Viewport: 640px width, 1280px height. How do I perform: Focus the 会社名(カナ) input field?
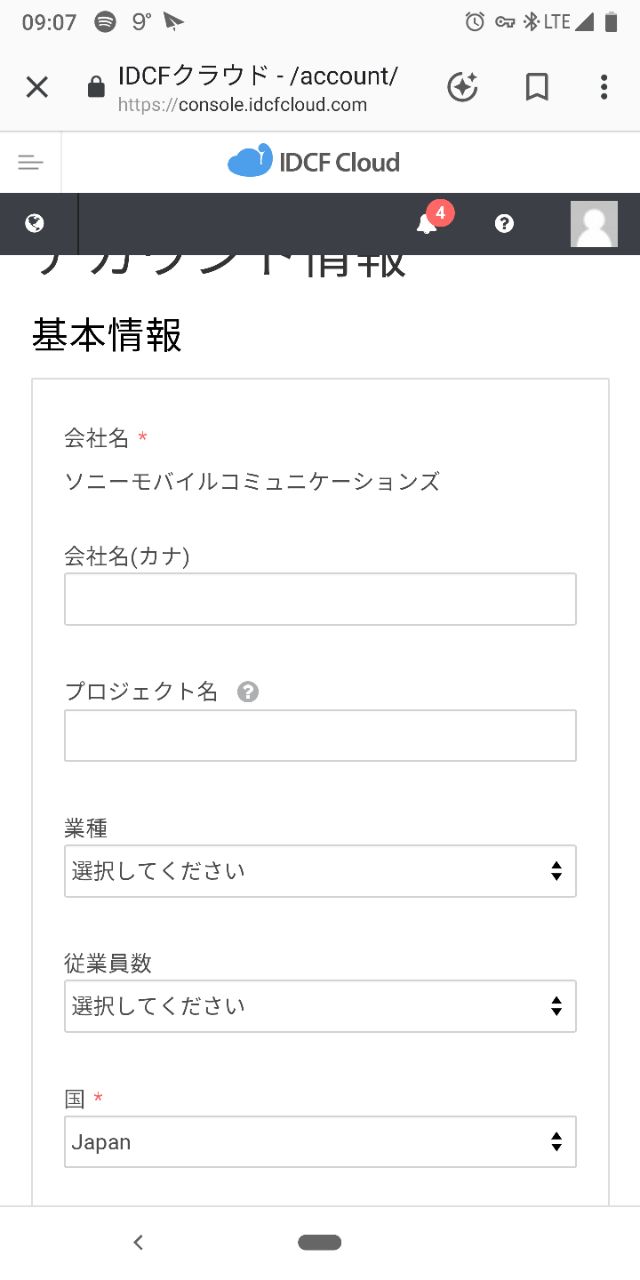[x=320, y=599]
